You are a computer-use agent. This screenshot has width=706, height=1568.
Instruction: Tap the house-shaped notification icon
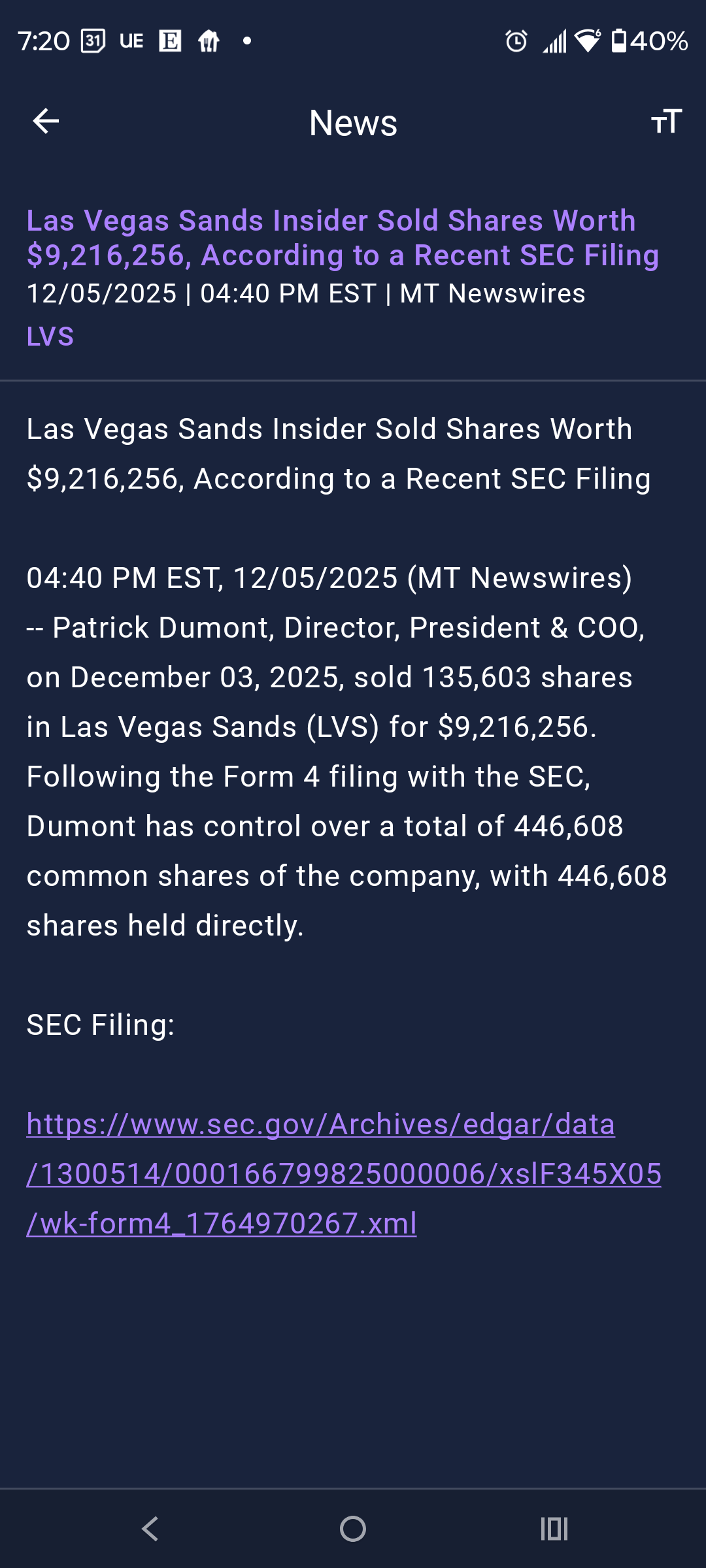tap(209, 41)
